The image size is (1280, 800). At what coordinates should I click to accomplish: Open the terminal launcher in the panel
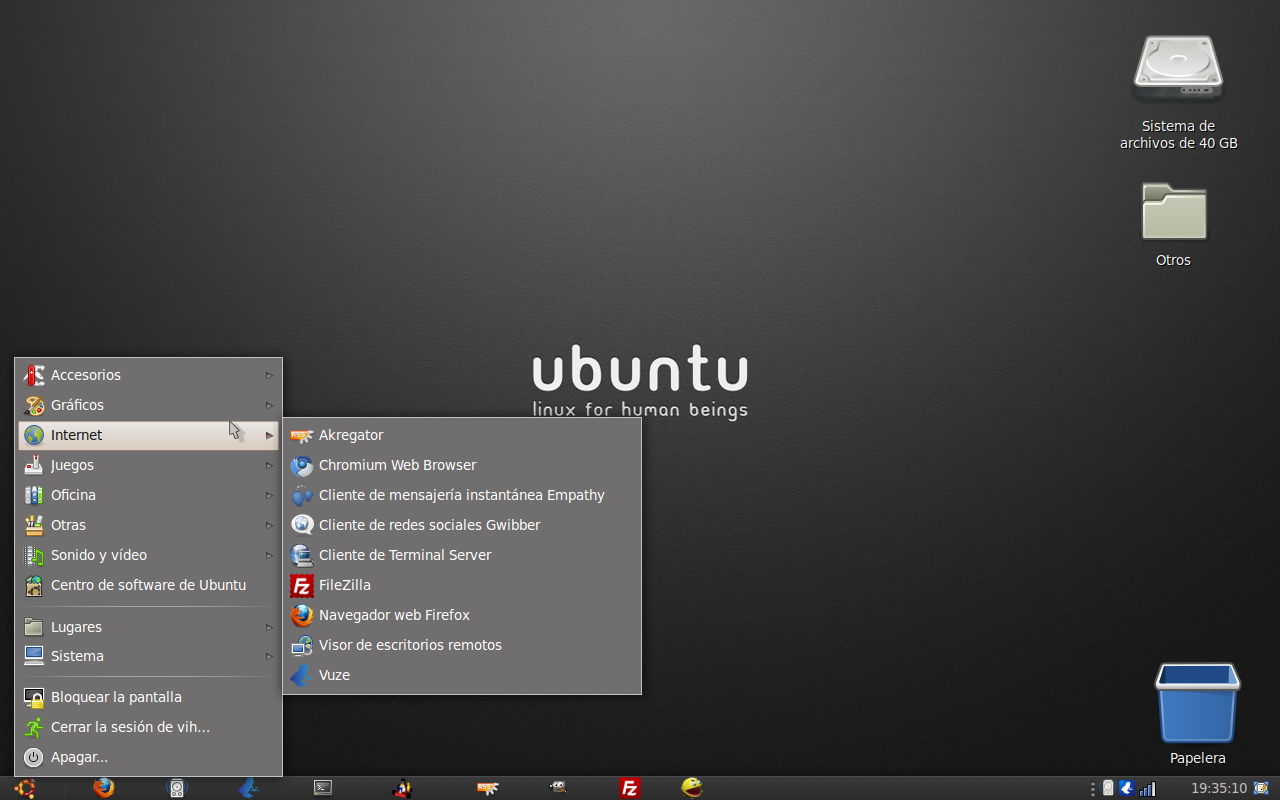(323, 788)
